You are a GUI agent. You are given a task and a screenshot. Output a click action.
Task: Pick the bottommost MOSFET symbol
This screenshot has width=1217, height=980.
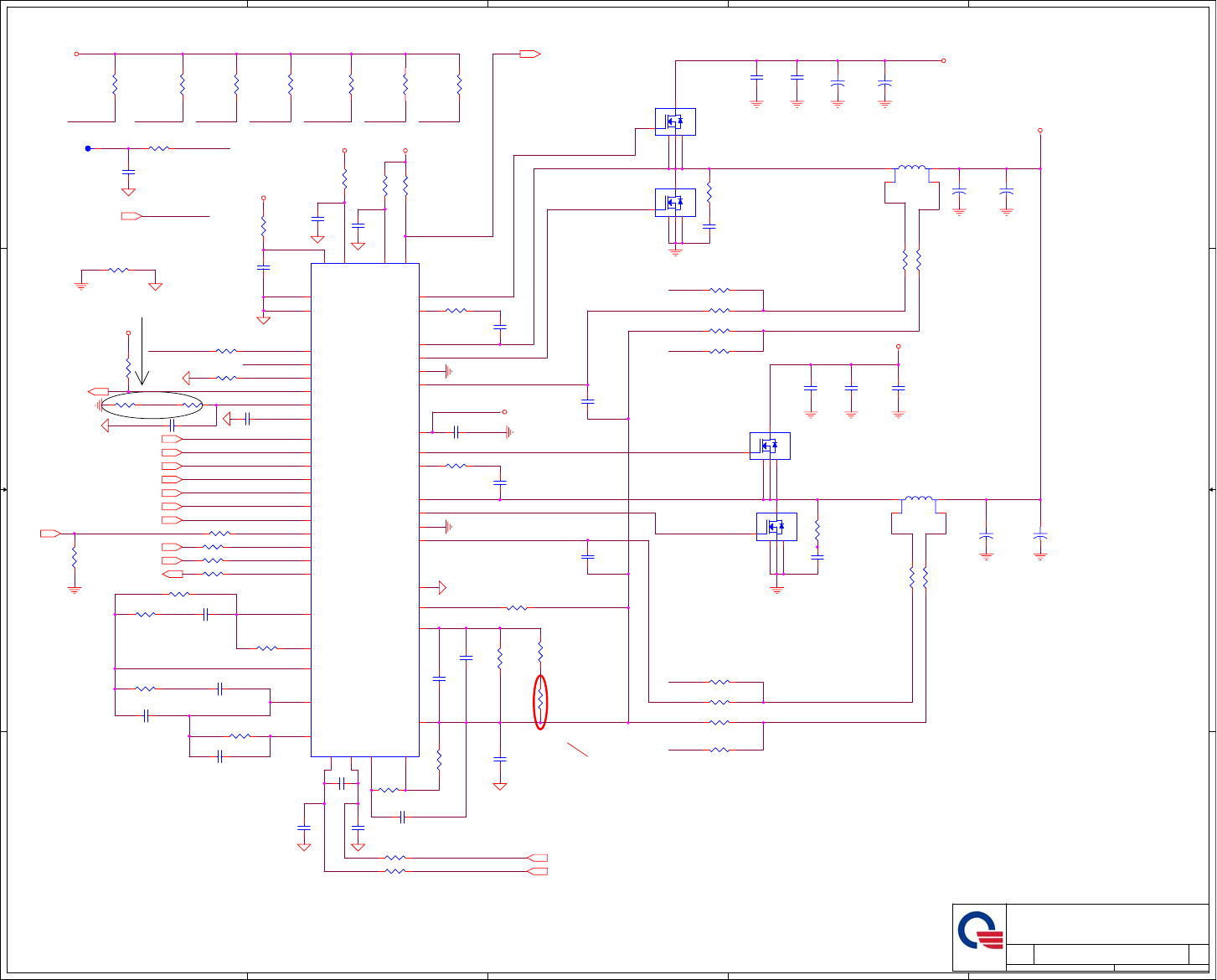(x=776, y=527)
